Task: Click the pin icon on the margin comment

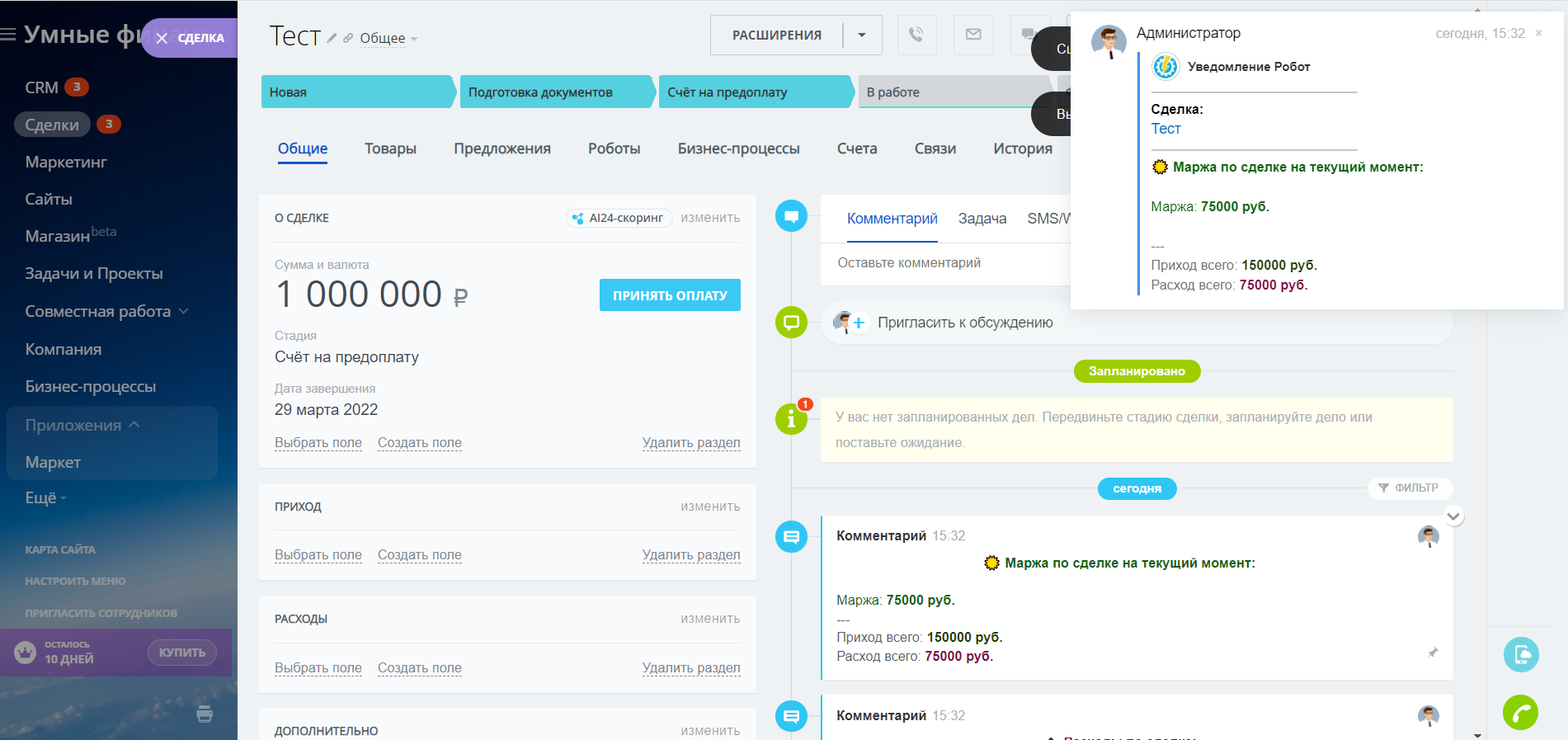Action: point(1433,653)
